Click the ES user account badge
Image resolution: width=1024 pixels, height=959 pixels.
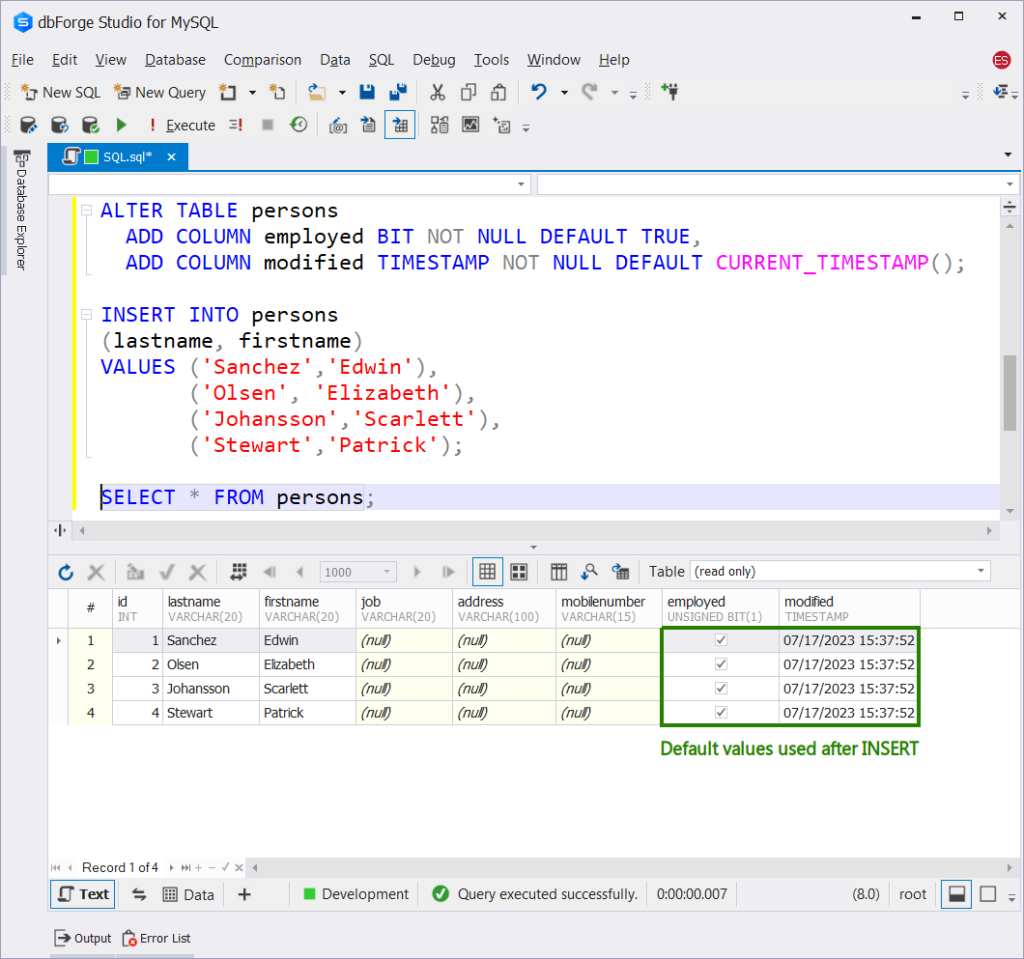(x=1001, y=60)
